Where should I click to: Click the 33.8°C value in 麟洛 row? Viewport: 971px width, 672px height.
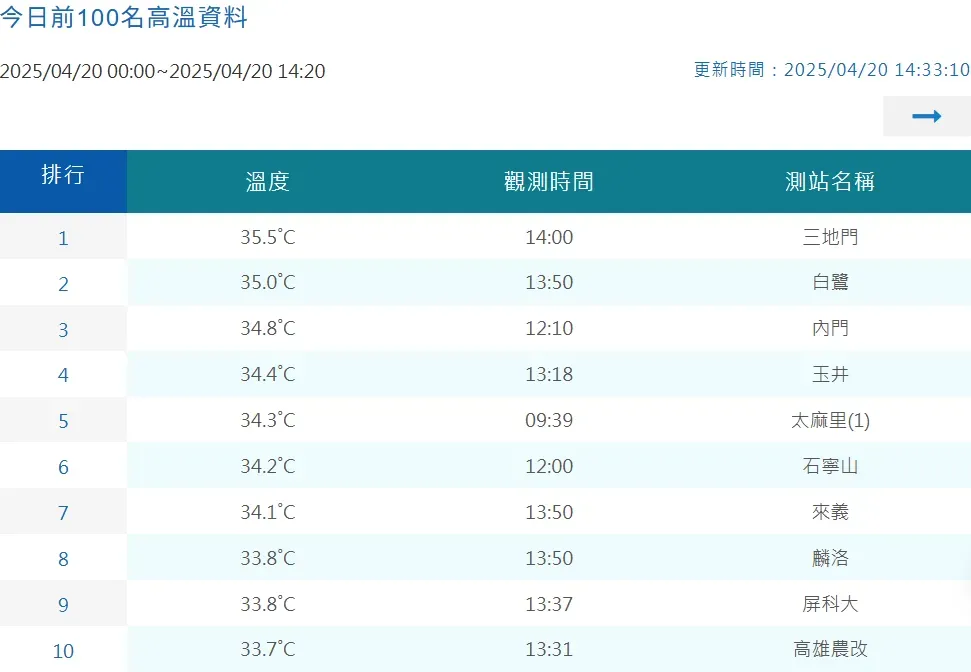(268, 558)
